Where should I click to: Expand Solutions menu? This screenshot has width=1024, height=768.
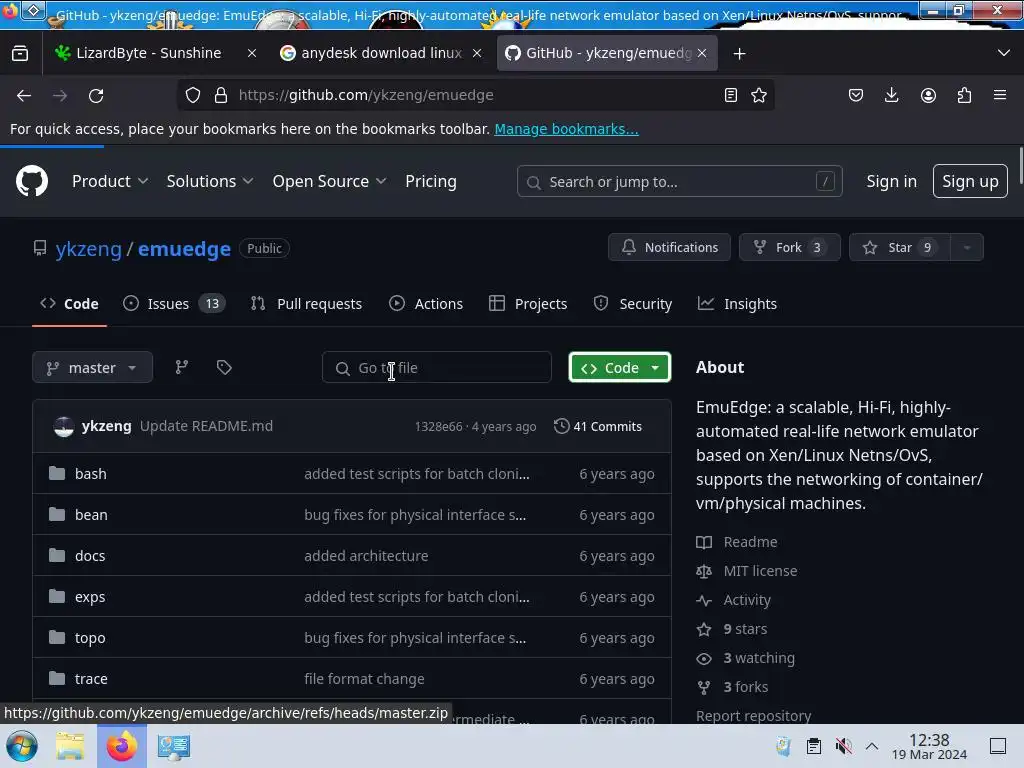pyautogui.click(x=210, y=182)
